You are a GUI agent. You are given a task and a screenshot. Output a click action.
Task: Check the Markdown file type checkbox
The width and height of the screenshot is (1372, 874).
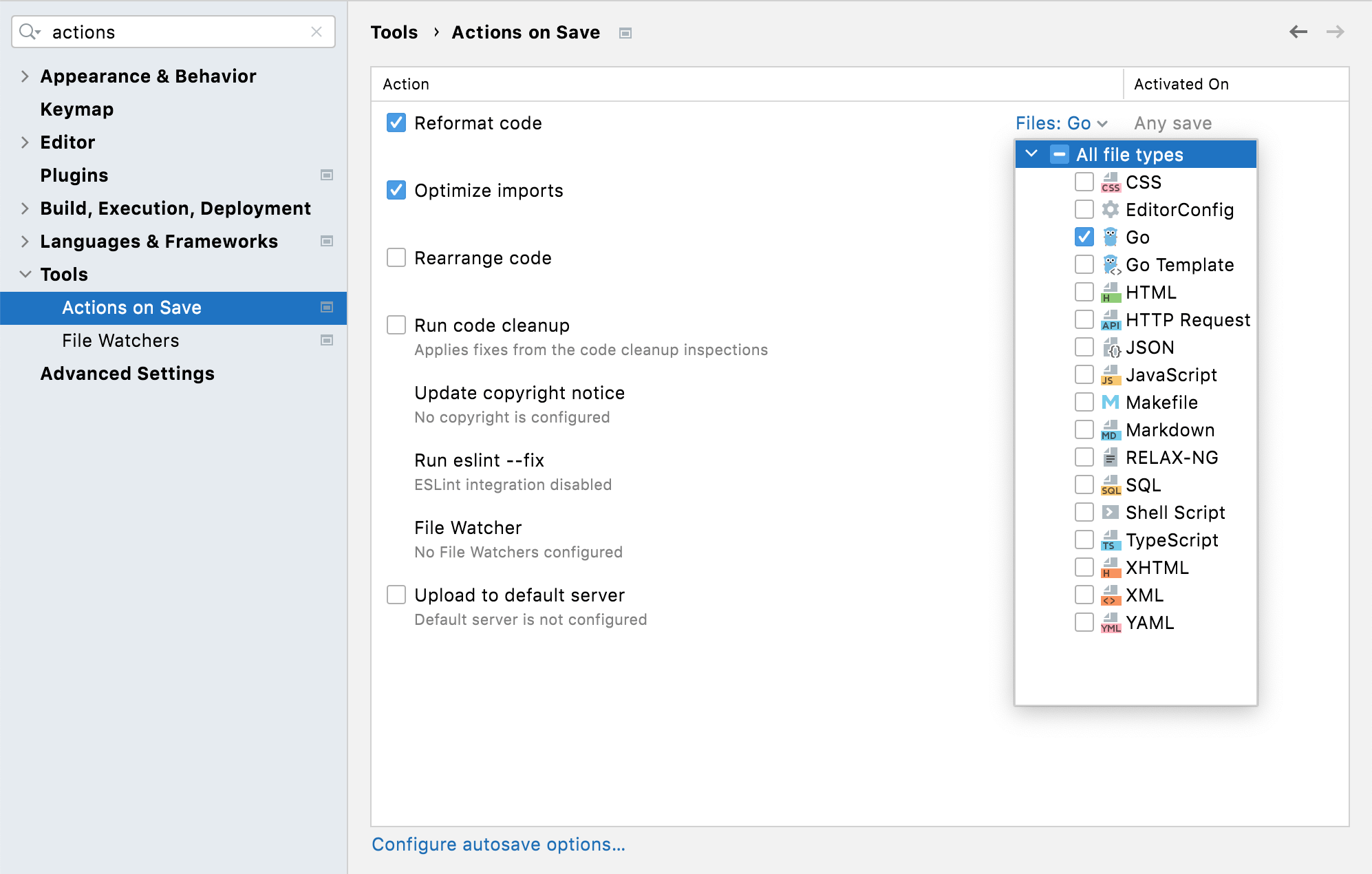(1084, 430)
